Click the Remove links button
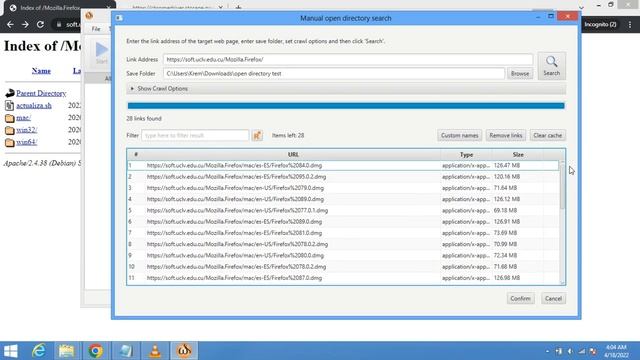 pyautogui.click(x=506, y=135)
